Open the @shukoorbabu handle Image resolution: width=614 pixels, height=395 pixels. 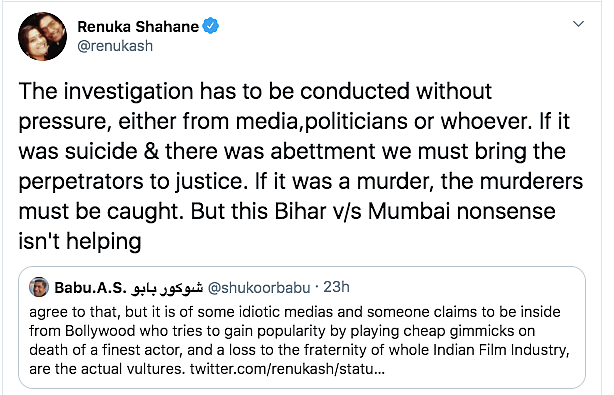[x=259, y=288]
